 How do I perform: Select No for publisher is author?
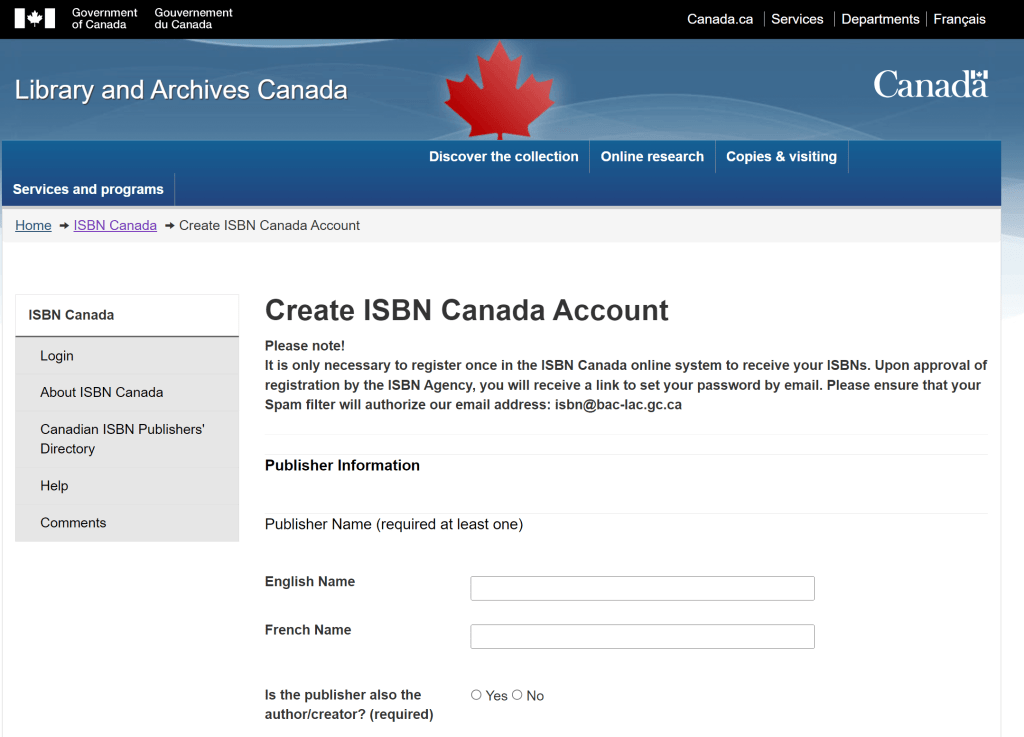517,695
